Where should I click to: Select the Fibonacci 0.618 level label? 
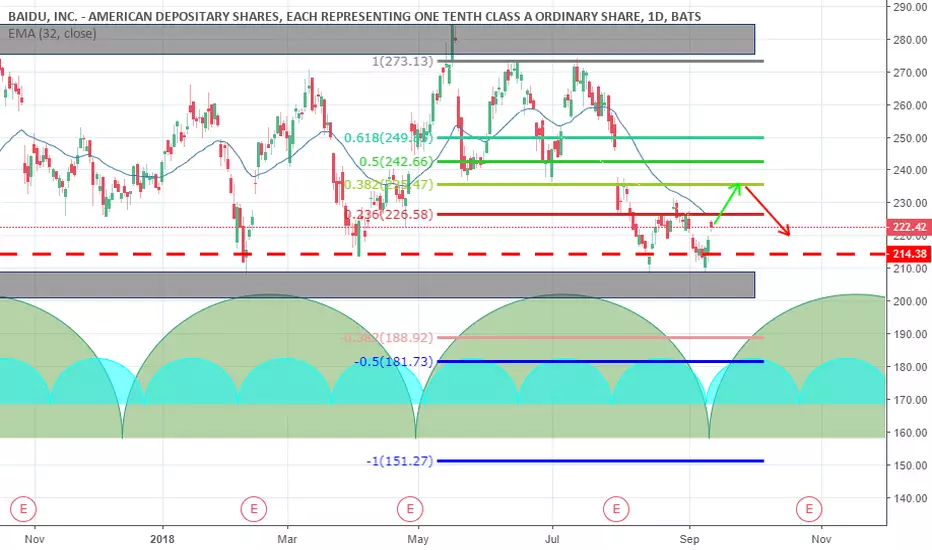coord(389,138)
